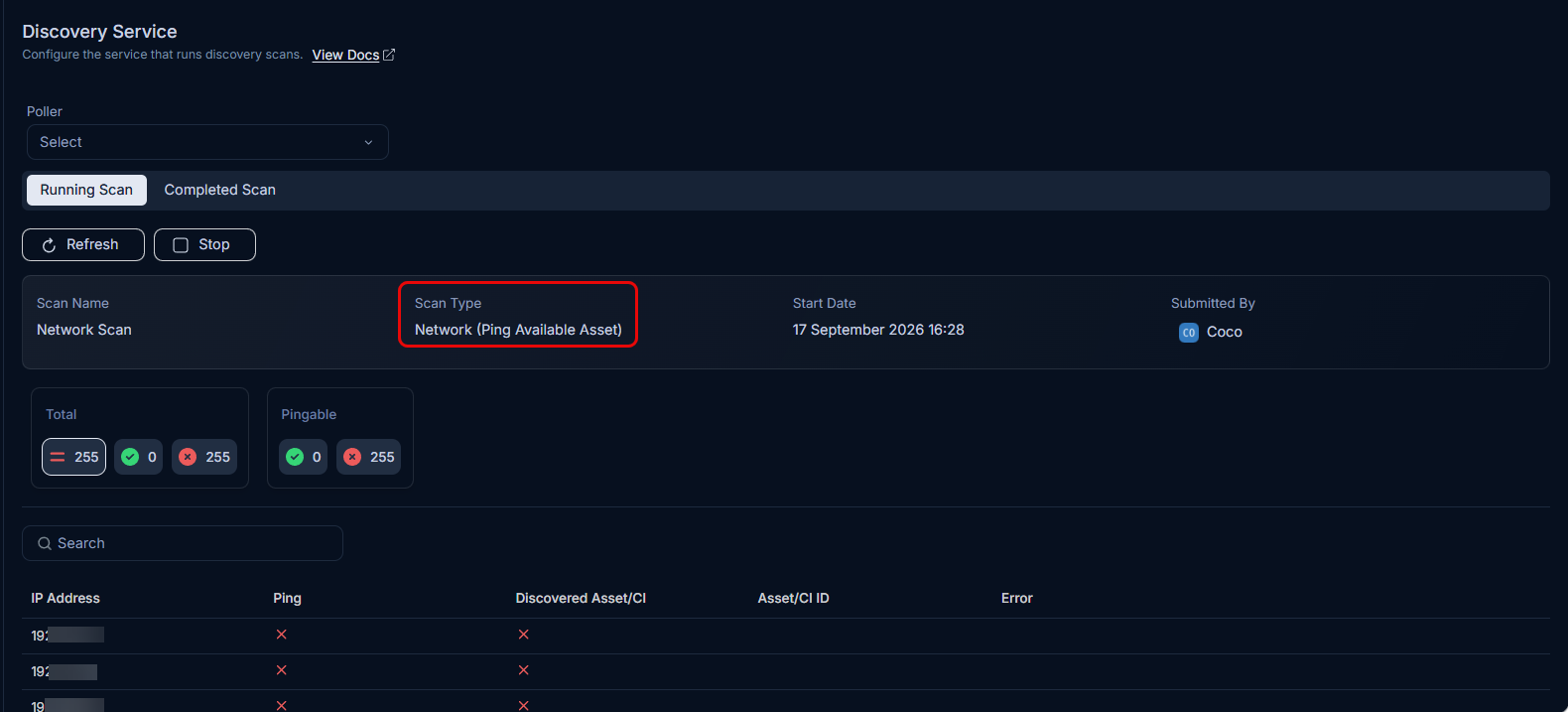Screen dimensions: 1568x712
Task: Click the red X icon in Pingable card
Action: pyautogui.click(x=352, y=457)
